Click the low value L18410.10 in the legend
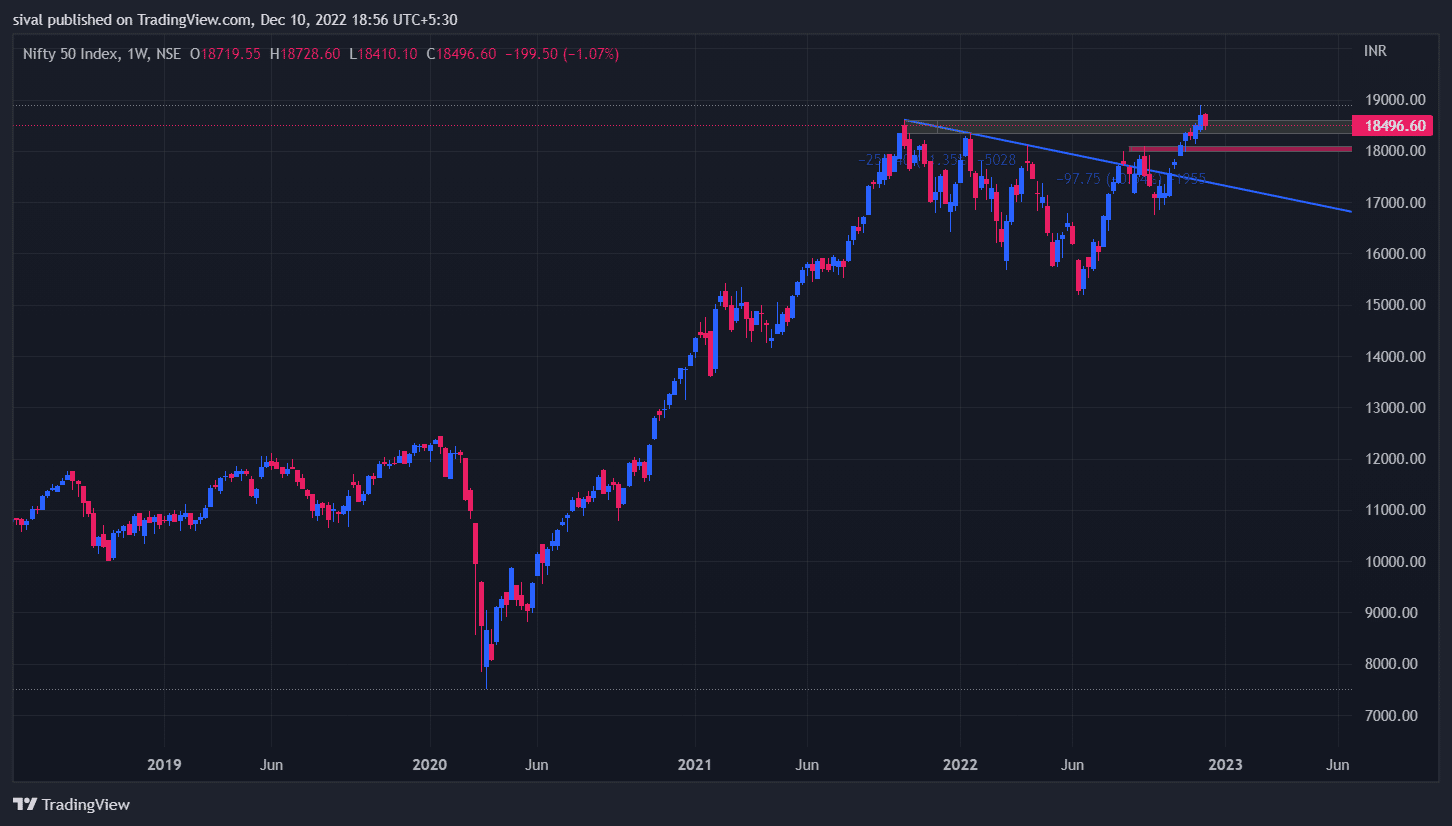The height and width of the screenshot is (826, 1452). (x=383, y=54)
